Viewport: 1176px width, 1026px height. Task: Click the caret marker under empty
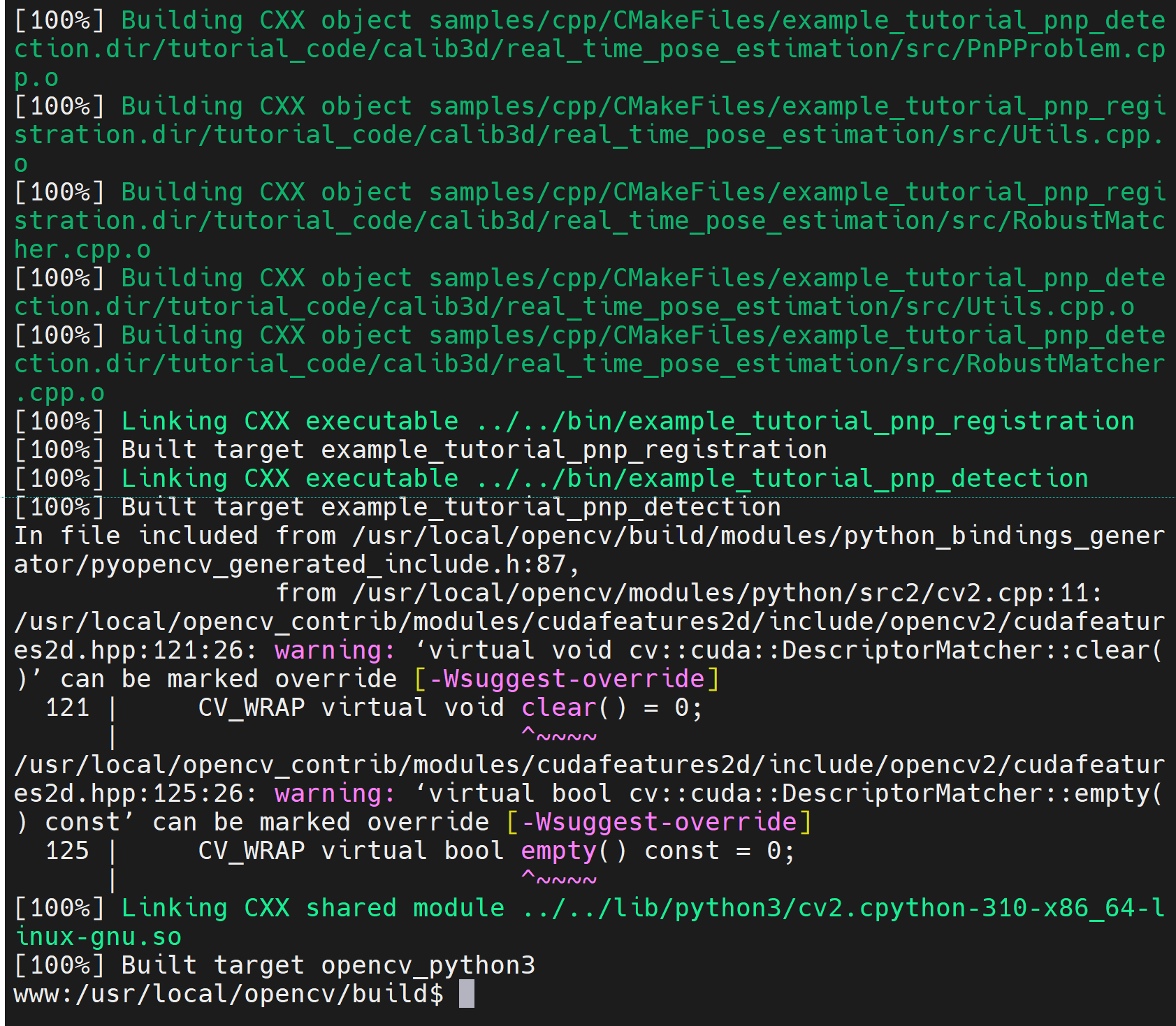coord(559,879)
